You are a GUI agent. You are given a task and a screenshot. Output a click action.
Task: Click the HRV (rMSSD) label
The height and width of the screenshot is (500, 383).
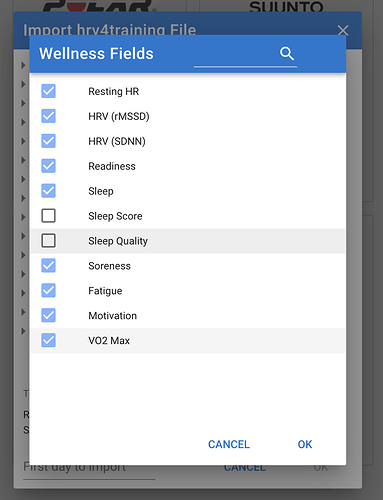[119, 116]
